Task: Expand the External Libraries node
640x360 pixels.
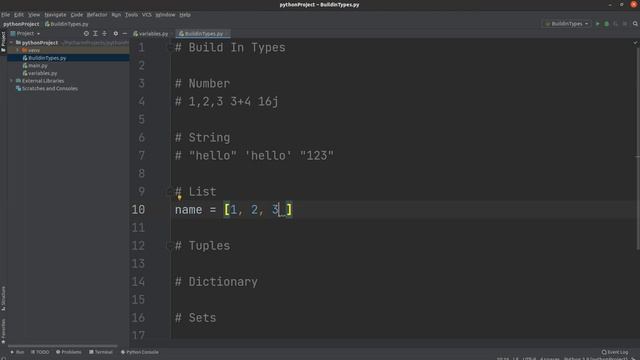Action: pyautogui.click(x=11, y=81)
